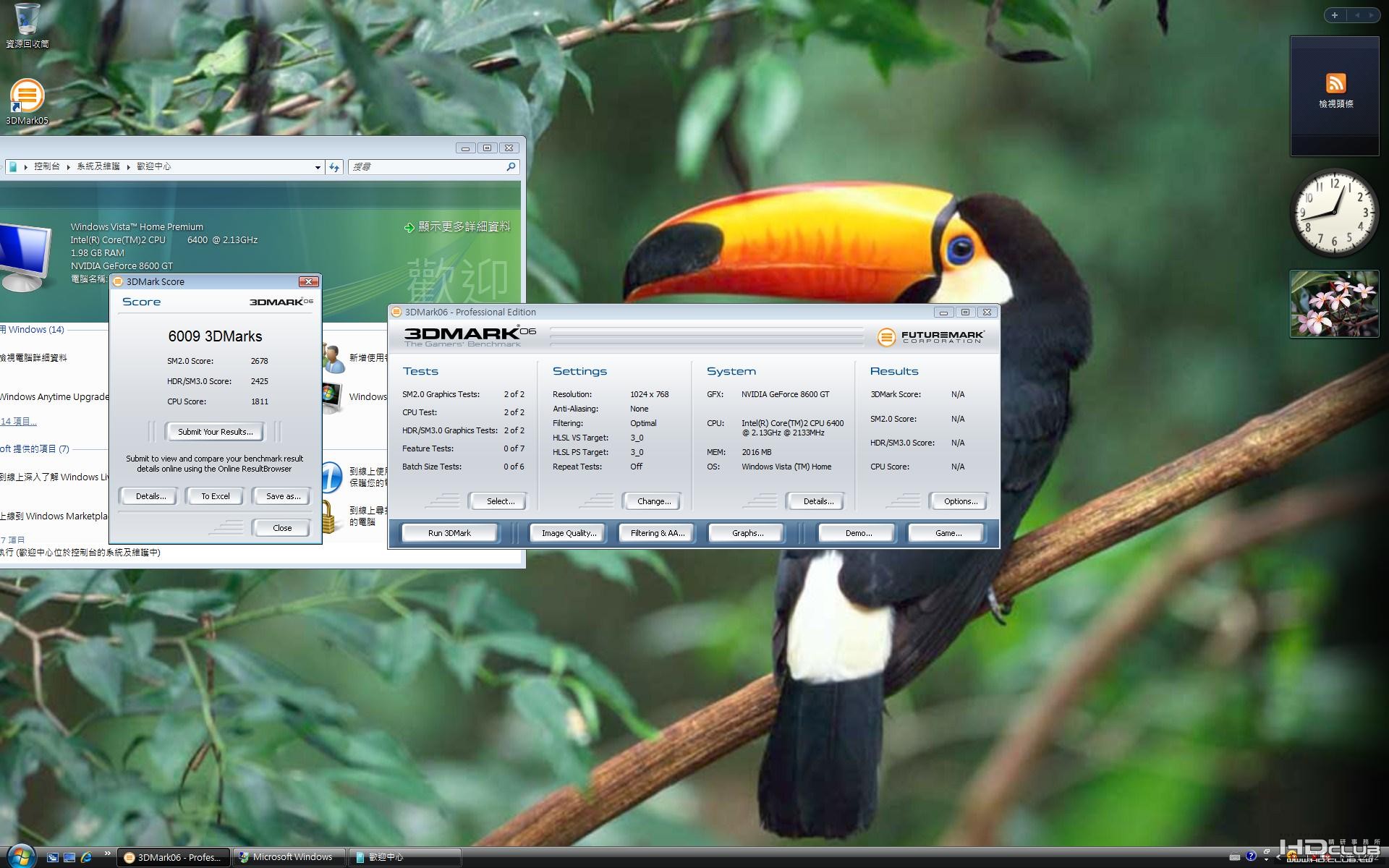Click 14 項目 show all link
Image resolution: width=1389 pixels, height=868 pixels.
18,421
